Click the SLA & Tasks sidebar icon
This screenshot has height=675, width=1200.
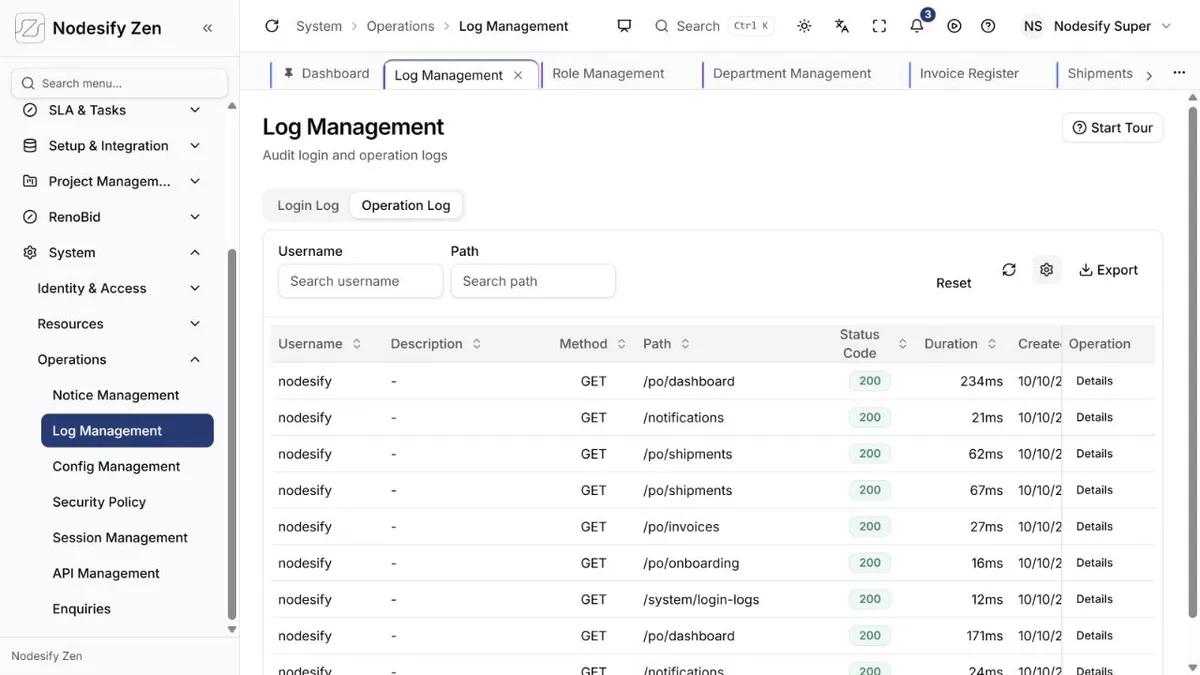pyautogui.click(x=30, y=110)
